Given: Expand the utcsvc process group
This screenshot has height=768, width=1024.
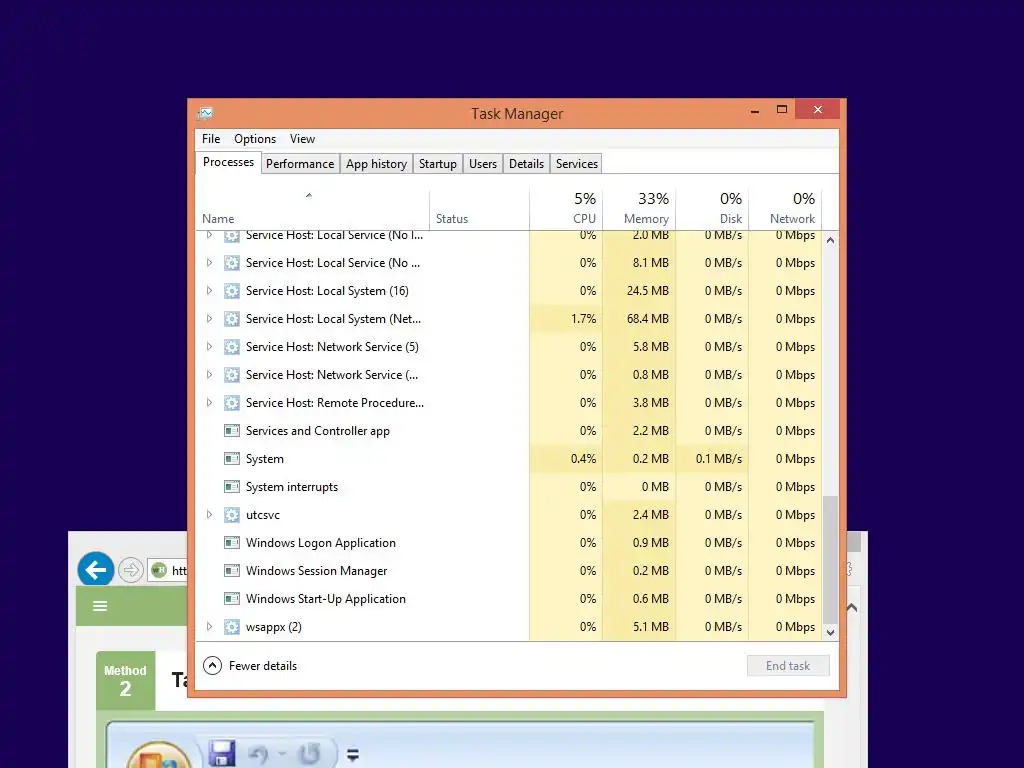Looking at the screenshot, I should click(209, 515).
